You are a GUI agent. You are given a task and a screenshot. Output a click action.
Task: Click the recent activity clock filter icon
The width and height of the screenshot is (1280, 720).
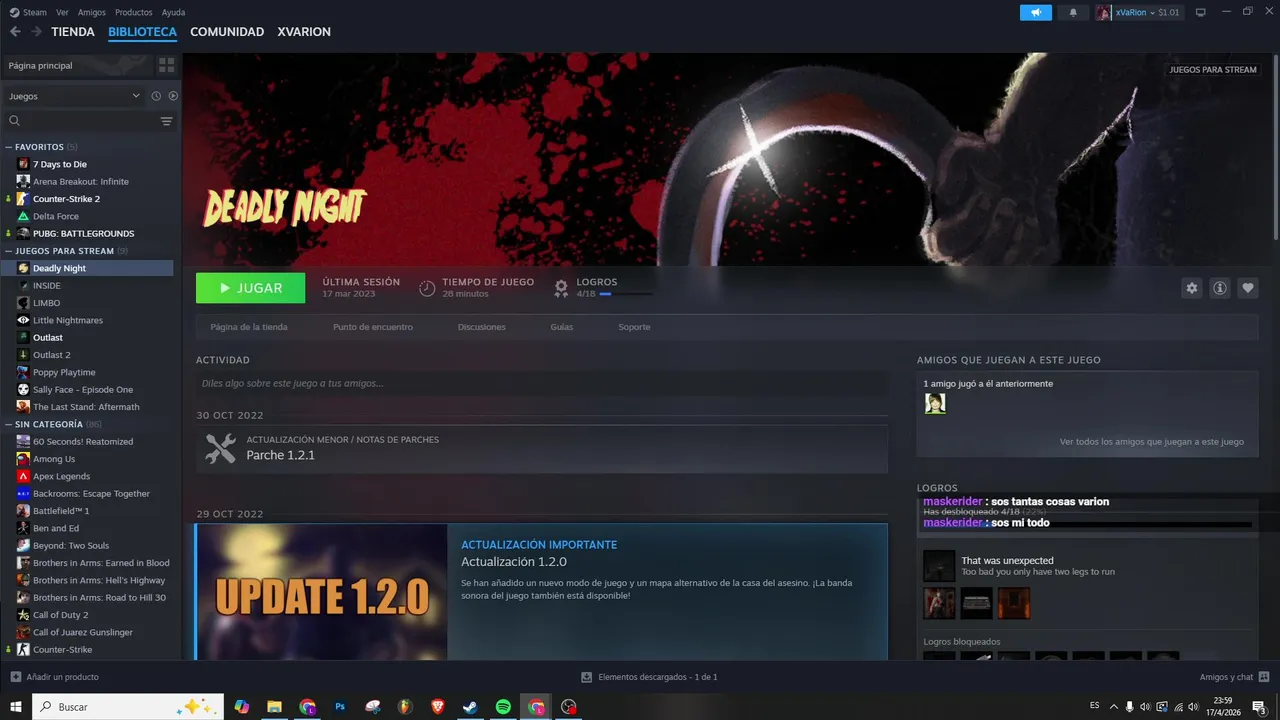[x=156, y=96]
